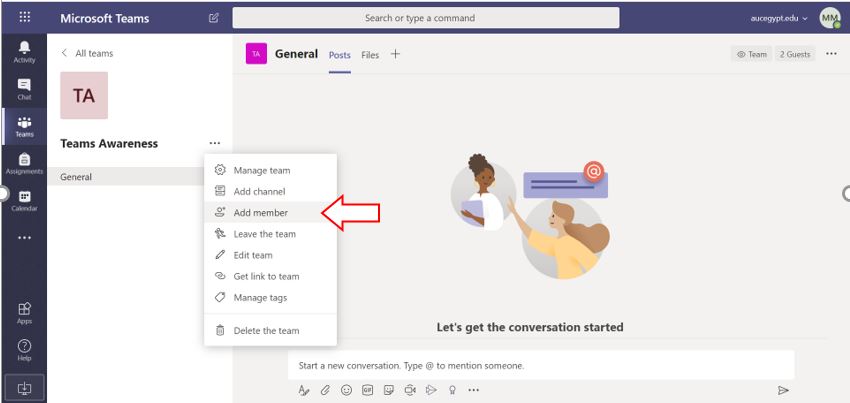Viewport: 850px width, 403px height.
Task: Open the aucegypt.edu organization dropdown
Action: click(779, 18)
